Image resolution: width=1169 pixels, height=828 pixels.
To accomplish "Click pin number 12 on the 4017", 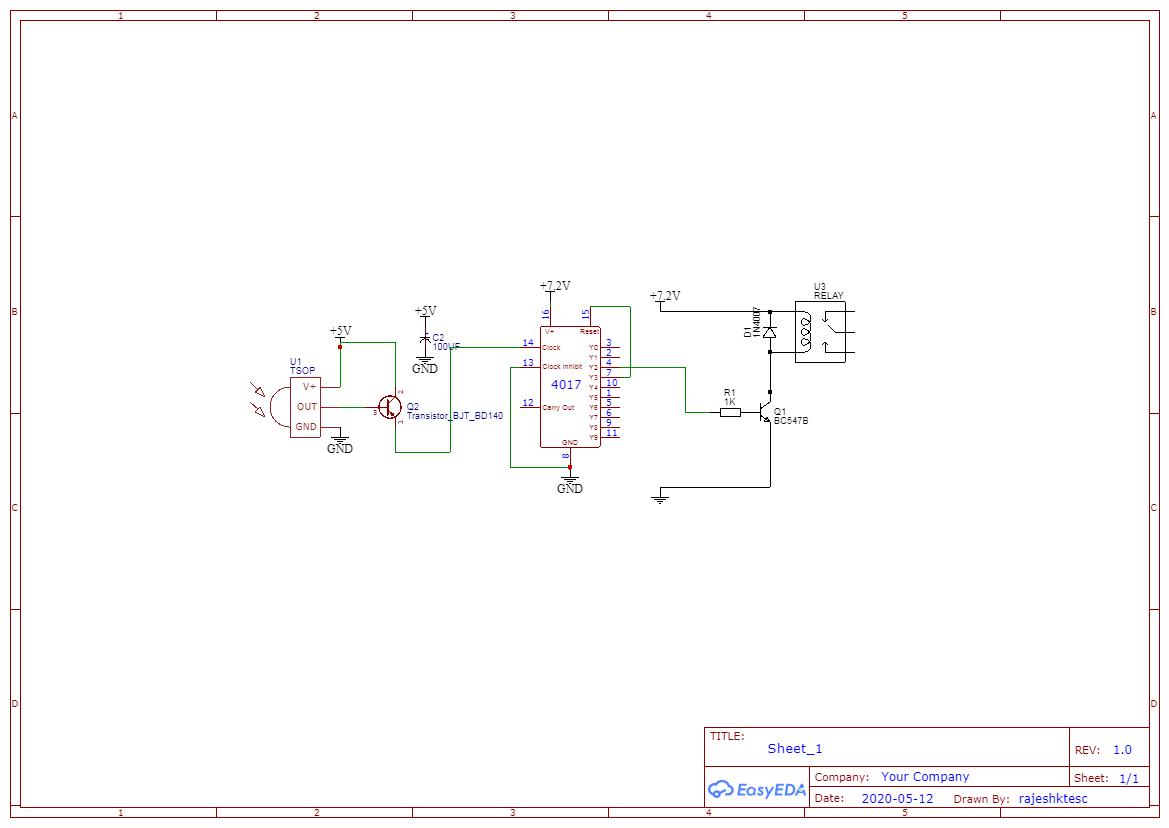I will (x=528, y=402).
